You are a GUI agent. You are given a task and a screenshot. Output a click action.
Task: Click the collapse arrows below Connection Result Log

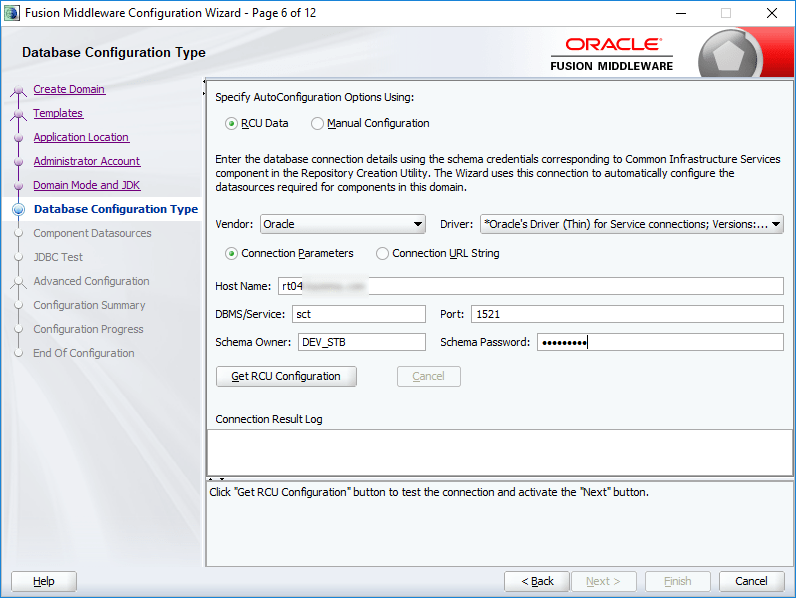pos(216,479)
